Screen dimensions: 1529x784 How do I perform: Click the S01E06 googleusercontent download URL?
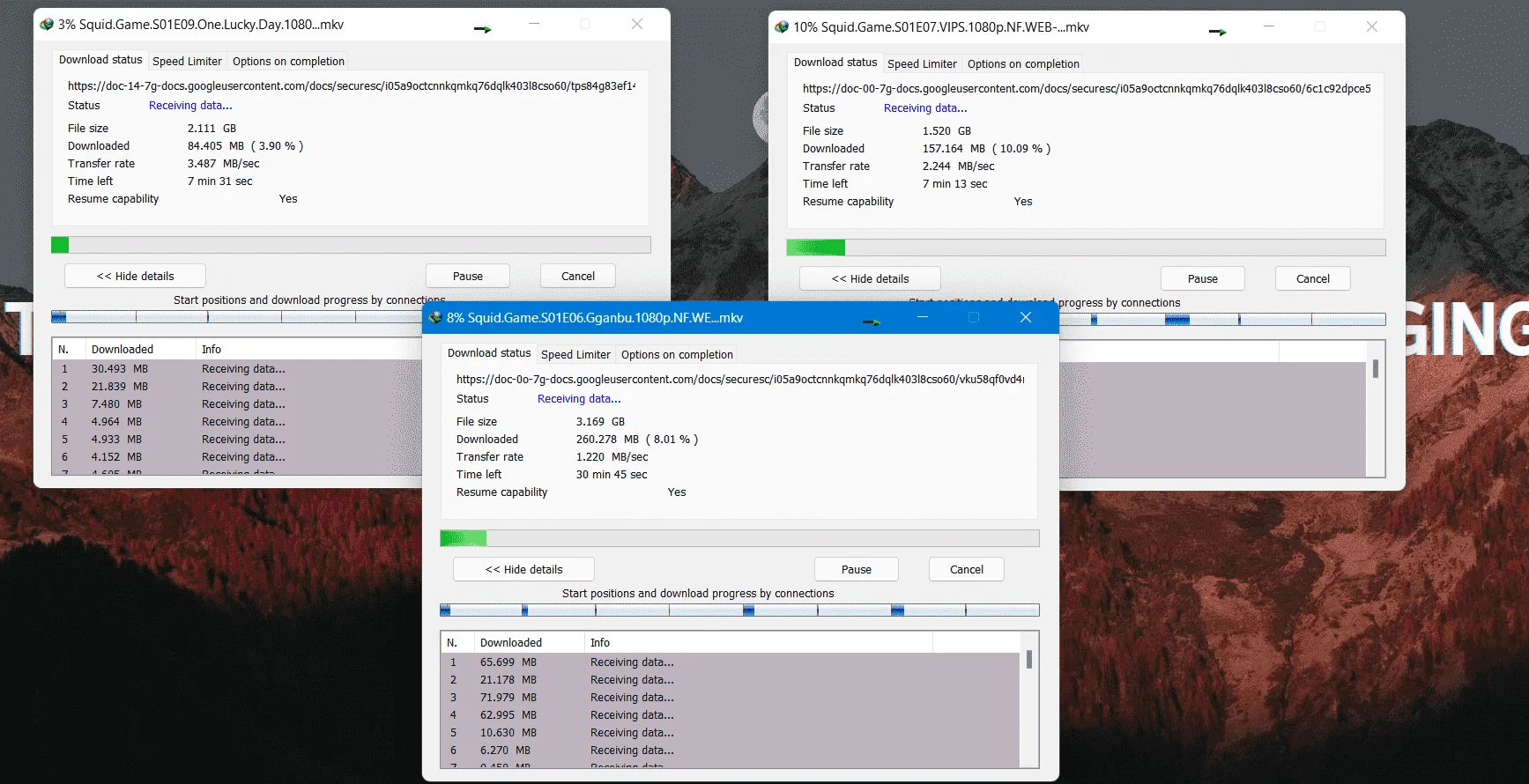(x=740, y=379)
